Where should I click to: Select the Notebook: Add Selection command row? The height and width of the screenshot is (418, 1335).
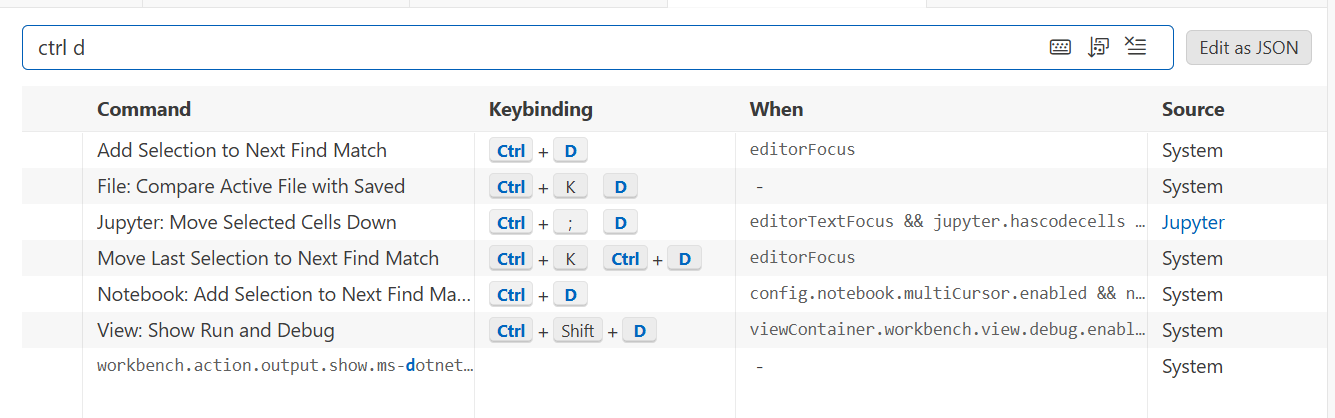[284, 295]
